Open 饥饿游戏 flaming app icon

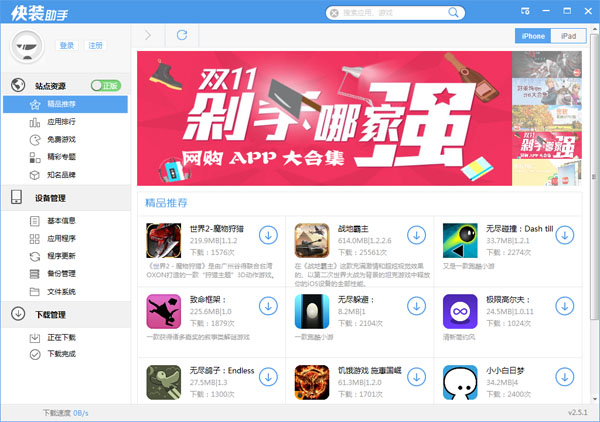(312, 383)
